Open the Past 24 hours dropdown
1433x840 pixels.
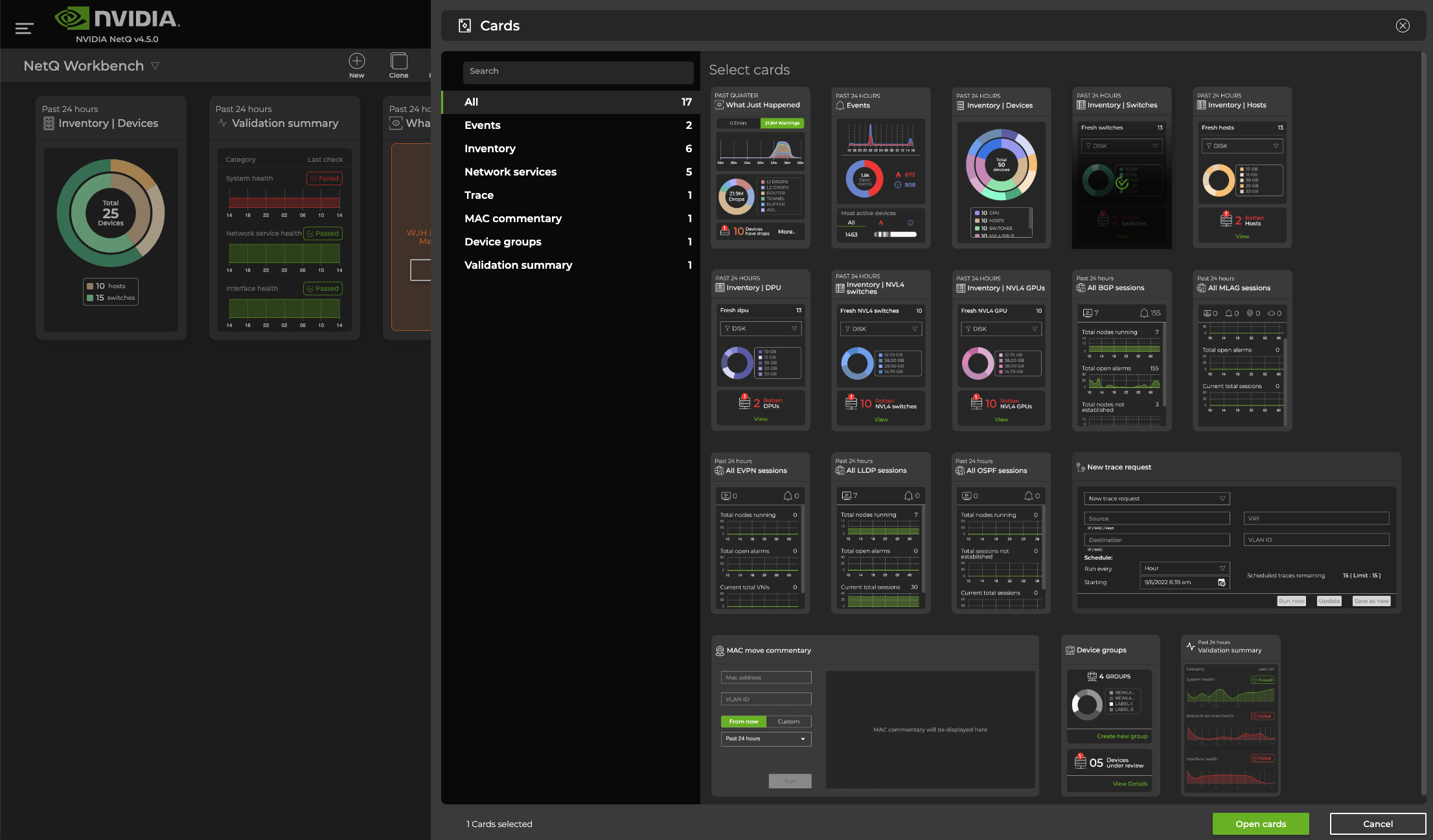tap(766, 739)
